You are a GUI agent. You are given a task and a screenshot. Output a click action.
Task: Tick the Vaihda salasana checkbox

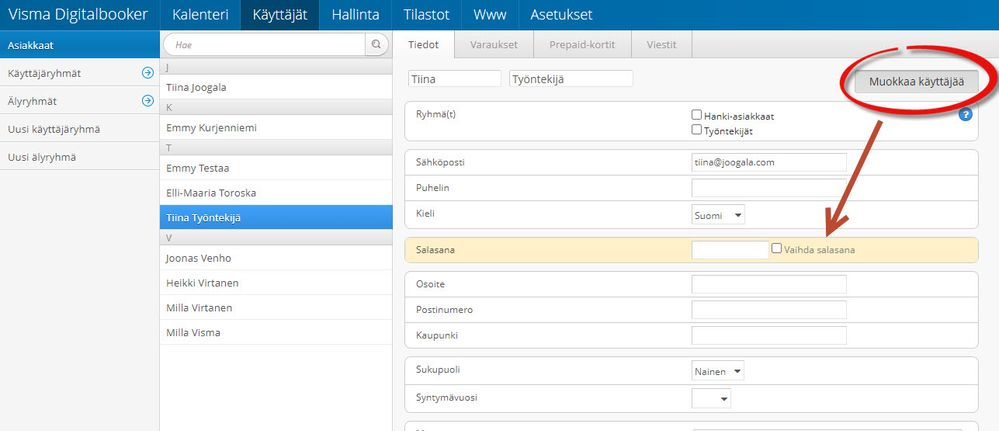click(x=777, y=248)
